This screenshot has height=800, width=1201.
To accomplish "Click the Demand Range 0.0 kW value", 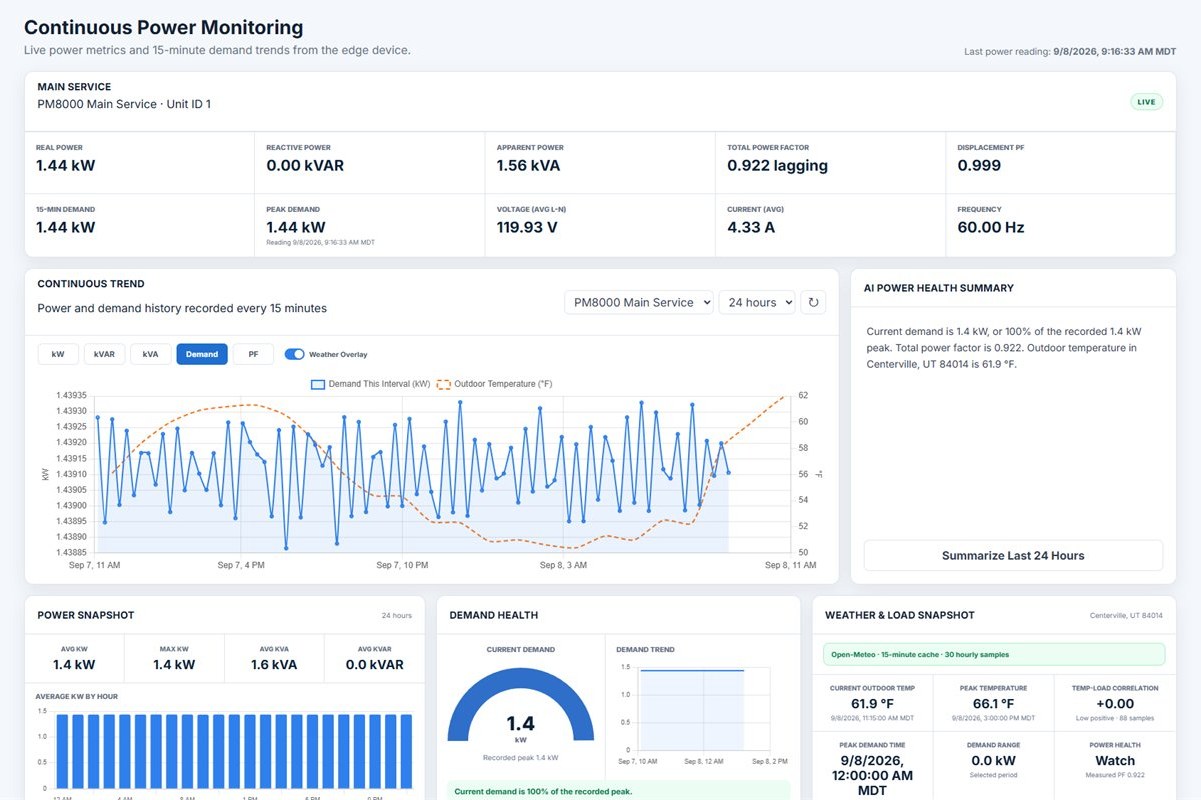I will tap(994, 761).
